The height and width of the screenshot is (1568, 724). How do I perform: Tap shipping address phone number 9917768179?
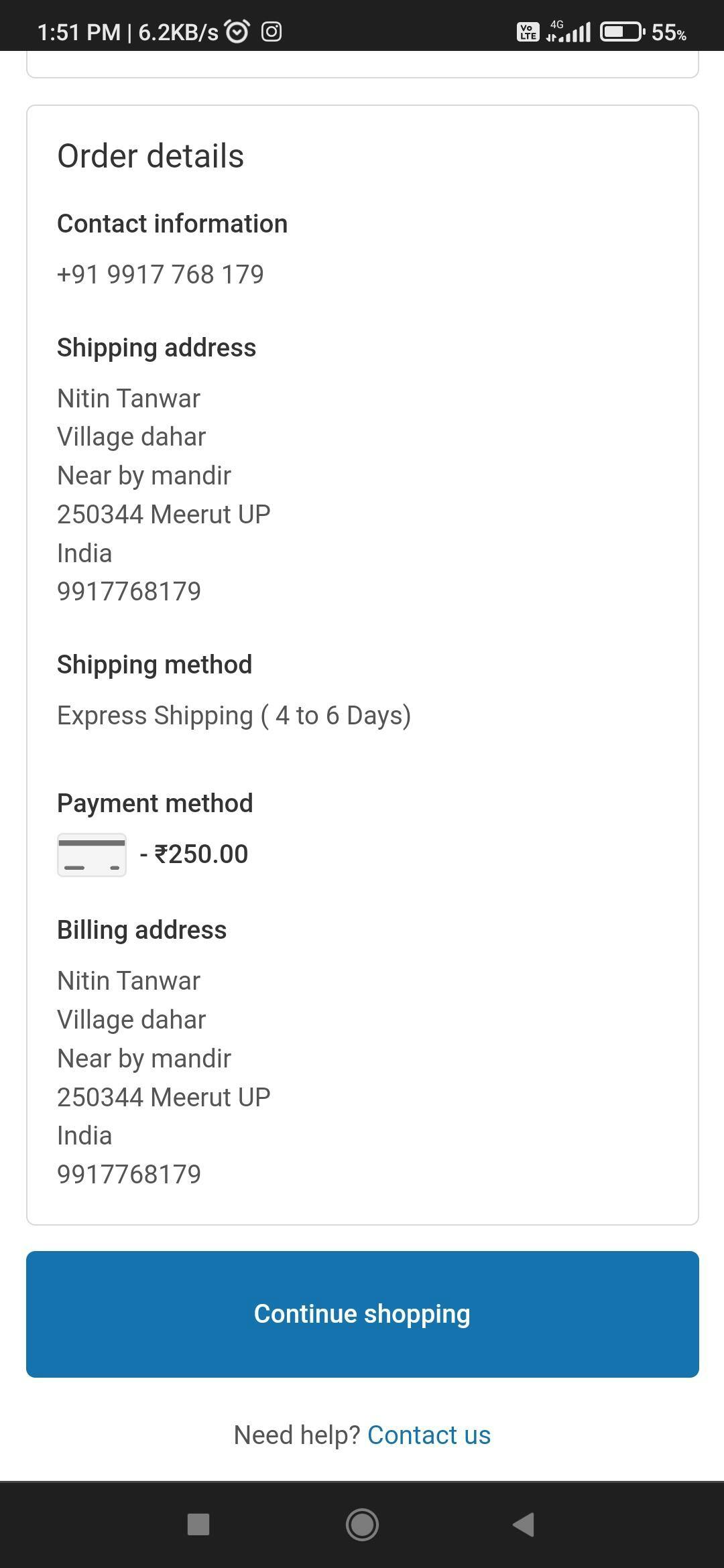pyautogui.click(x=129, y=592)
